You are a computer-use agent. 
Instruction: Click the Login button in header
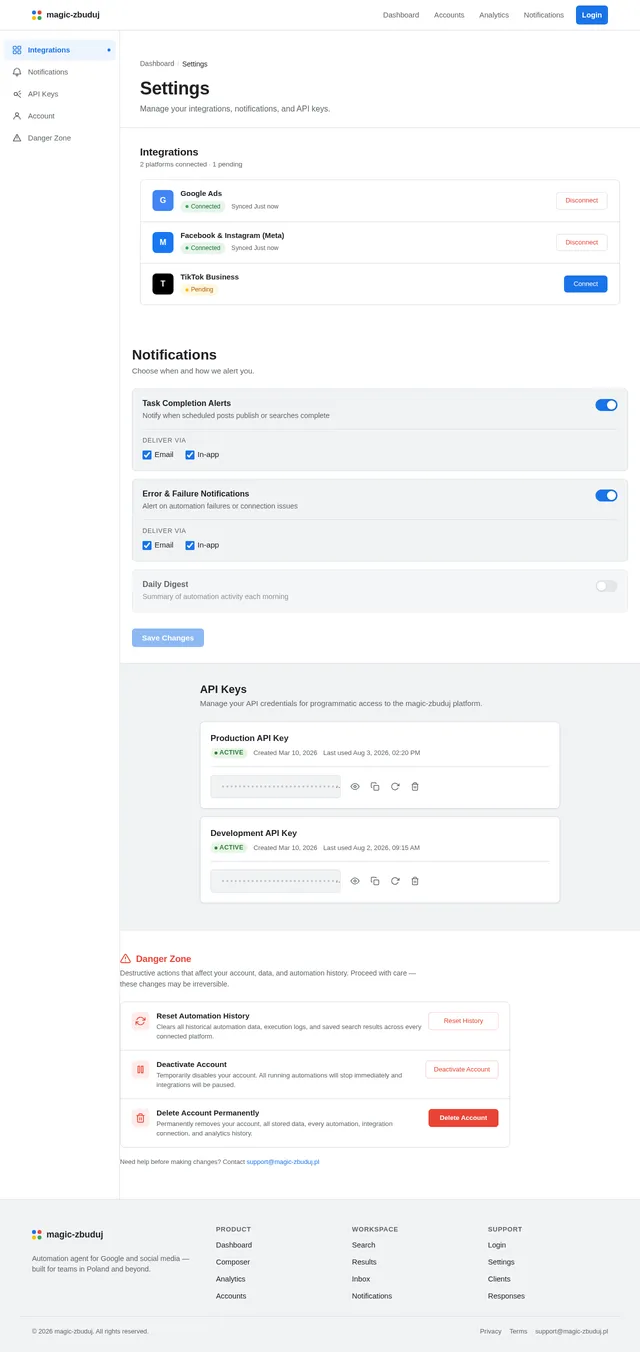point(592,15)
